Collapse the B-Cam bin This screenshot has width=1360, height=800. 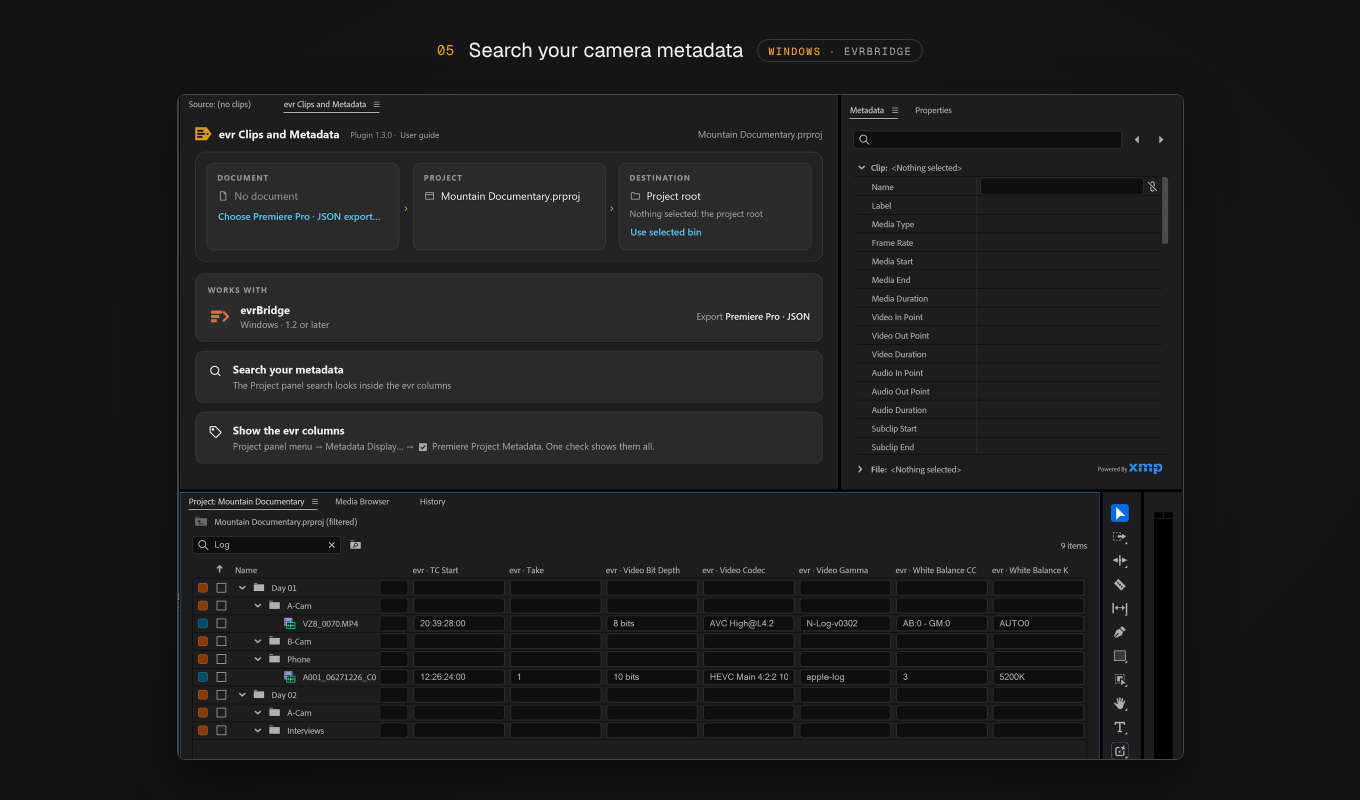pyautogui.click(x=258, y=641)
